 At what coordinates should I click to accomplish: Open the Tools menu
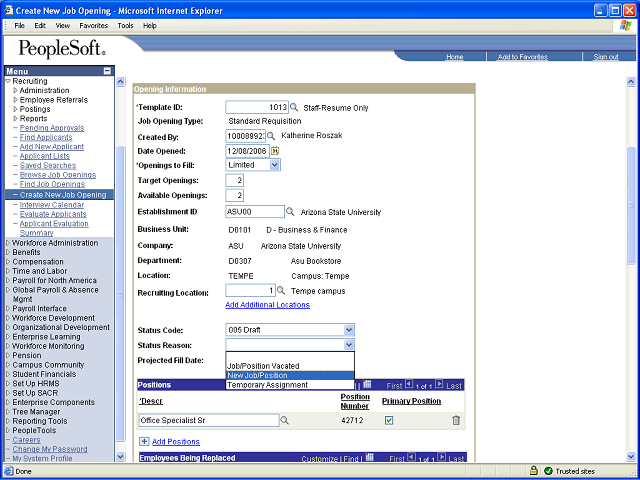125,26
